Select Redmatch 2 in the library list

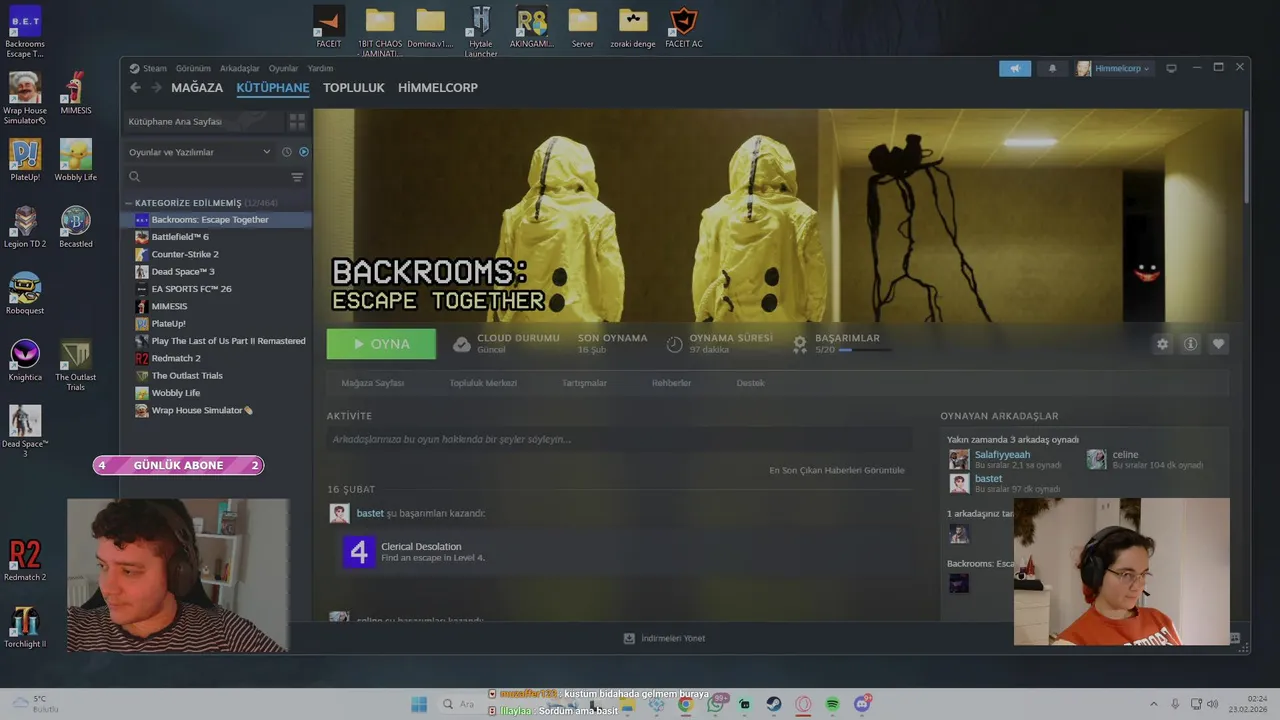(217, 358)
